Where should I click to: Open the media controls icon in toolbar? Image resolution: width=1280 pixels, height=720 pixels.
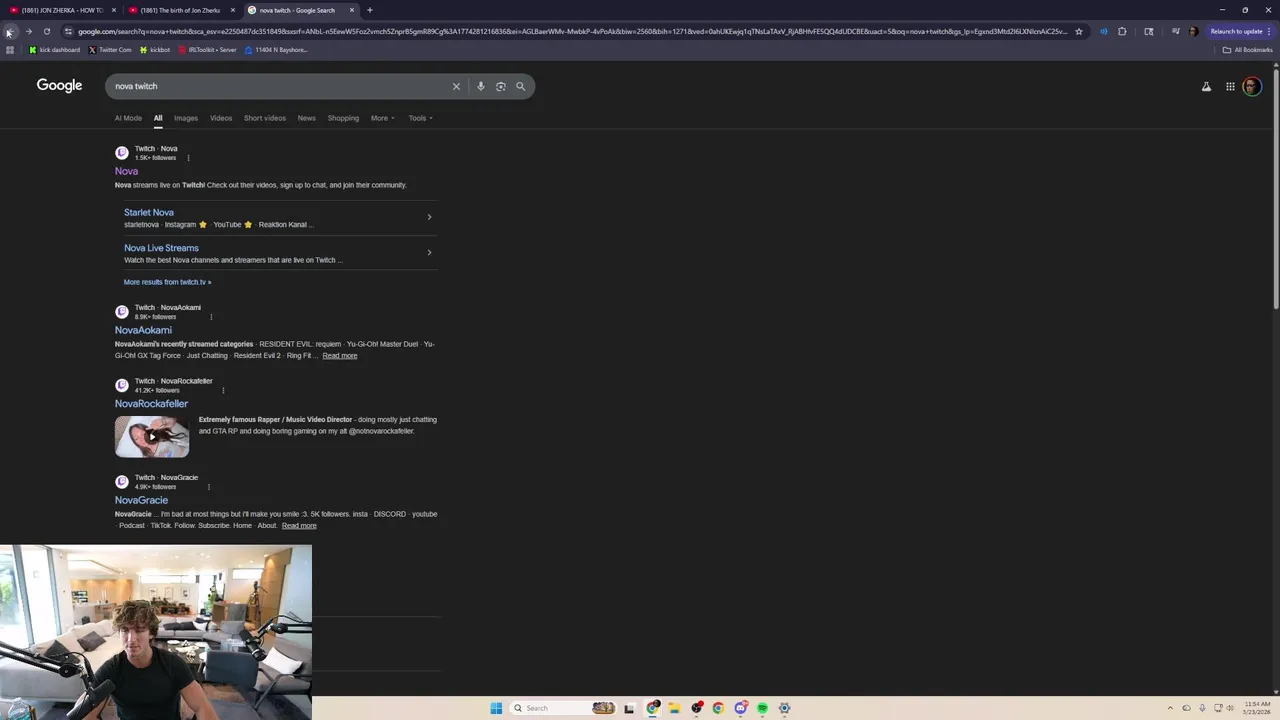click(x=1176, y=32)
